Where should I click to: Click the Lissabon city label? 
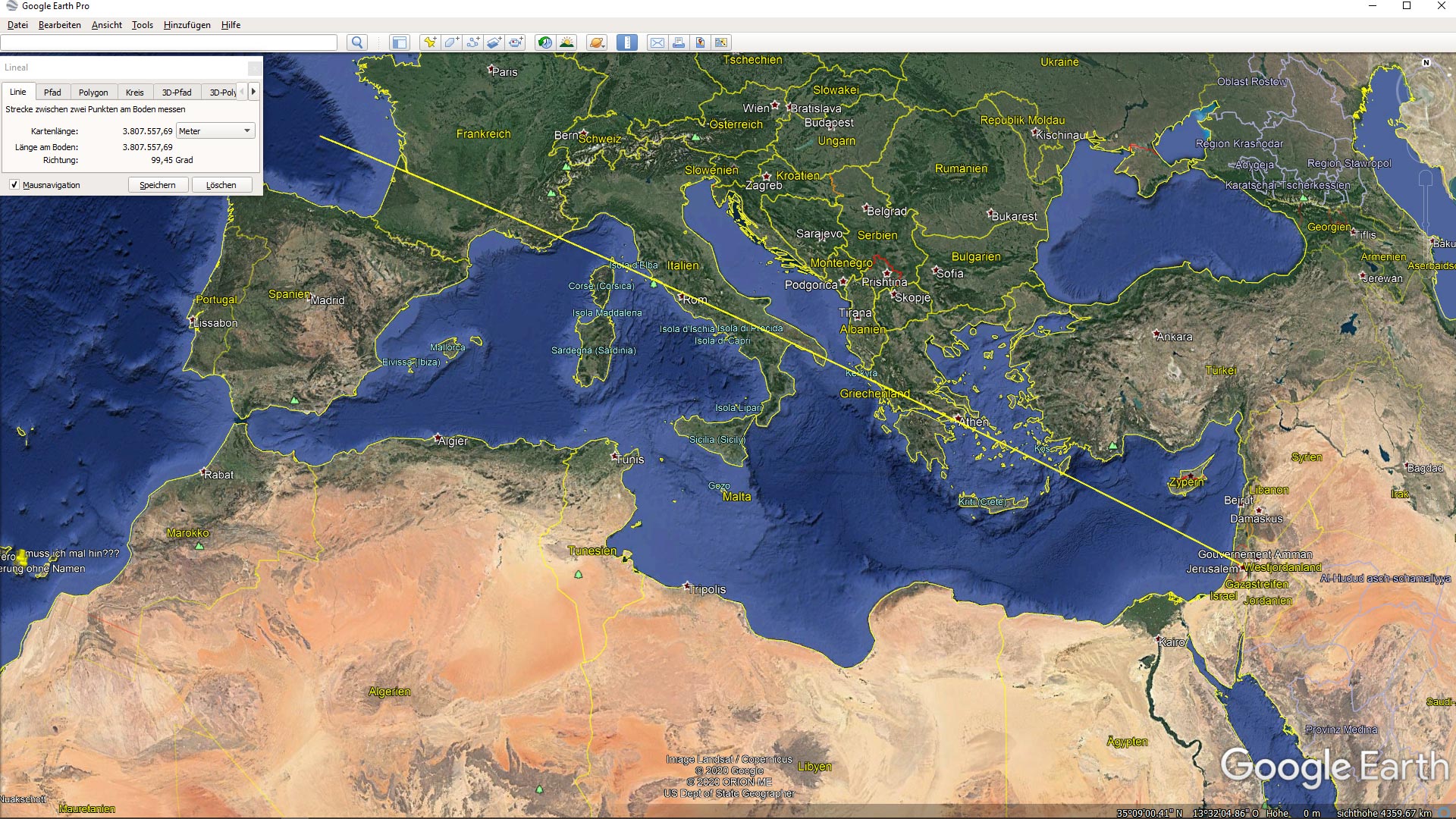[215, 323]
